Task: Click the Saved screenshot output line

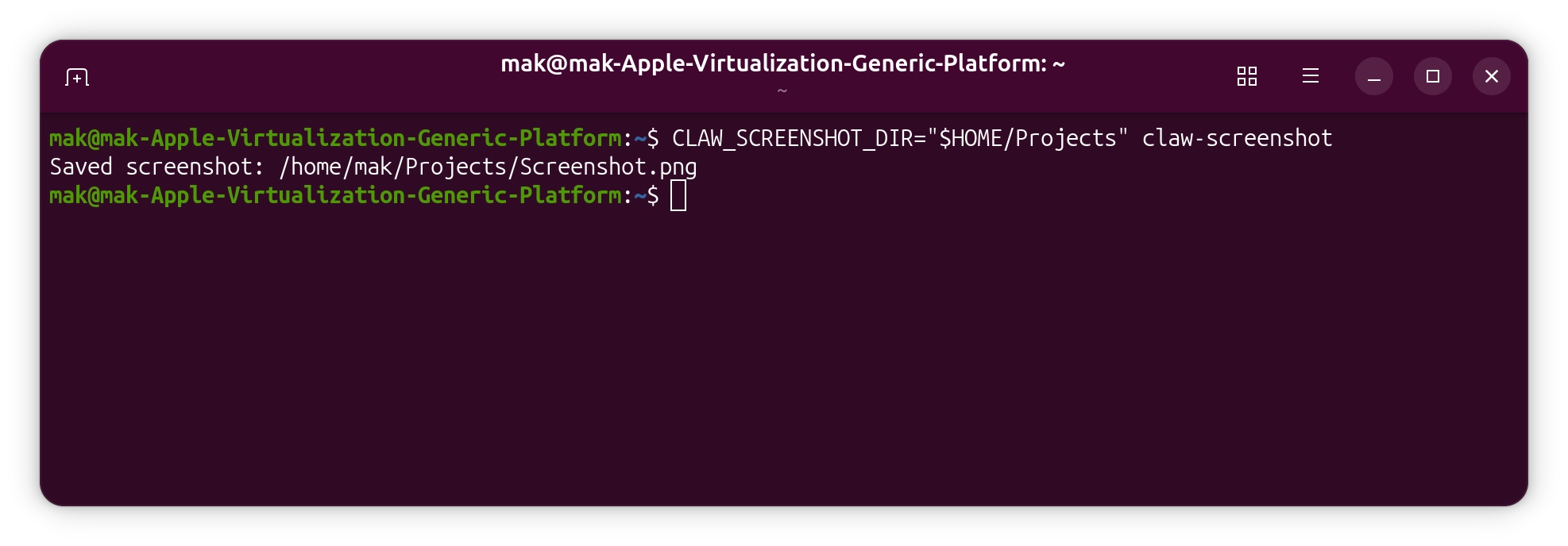Action: tap(373, 167)
